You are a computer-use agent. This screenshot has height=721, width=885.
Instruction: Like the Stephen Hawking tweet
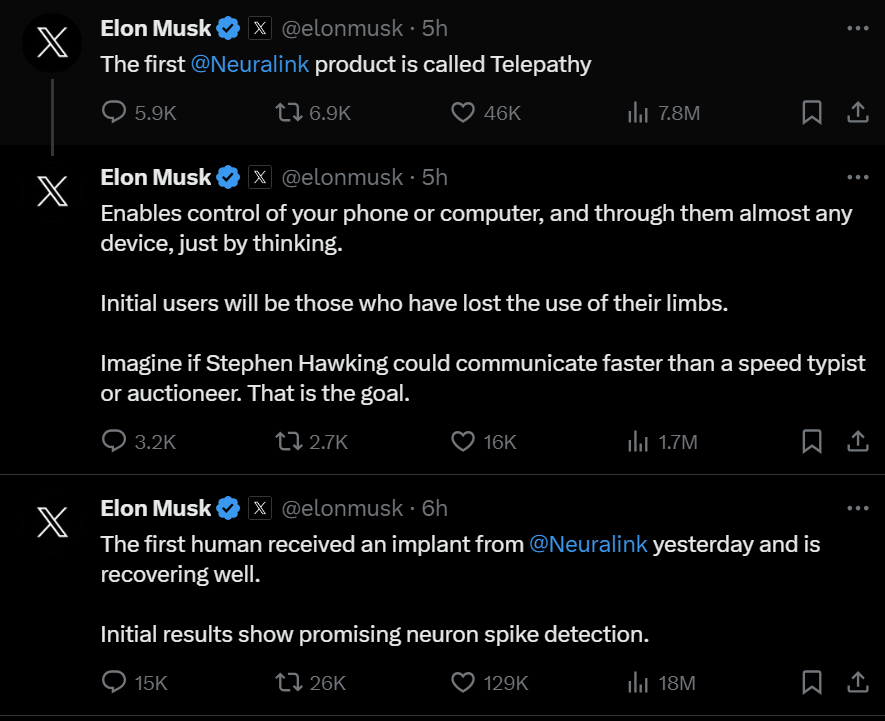(462, 441)
